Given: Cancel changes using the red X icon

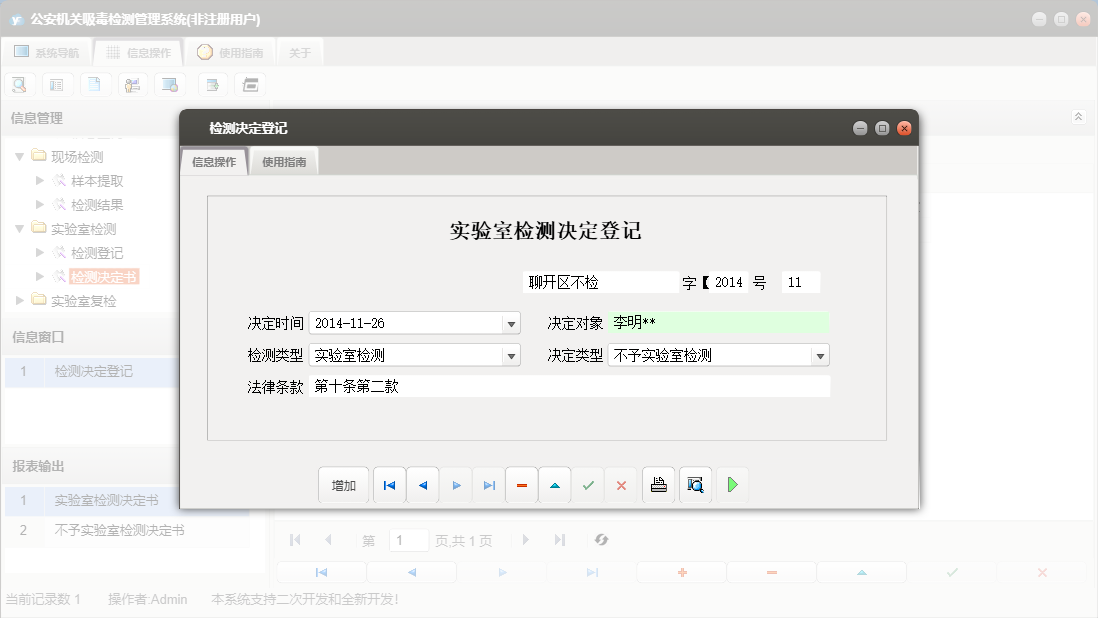Looking at the screenshot, I should [621, 484].
